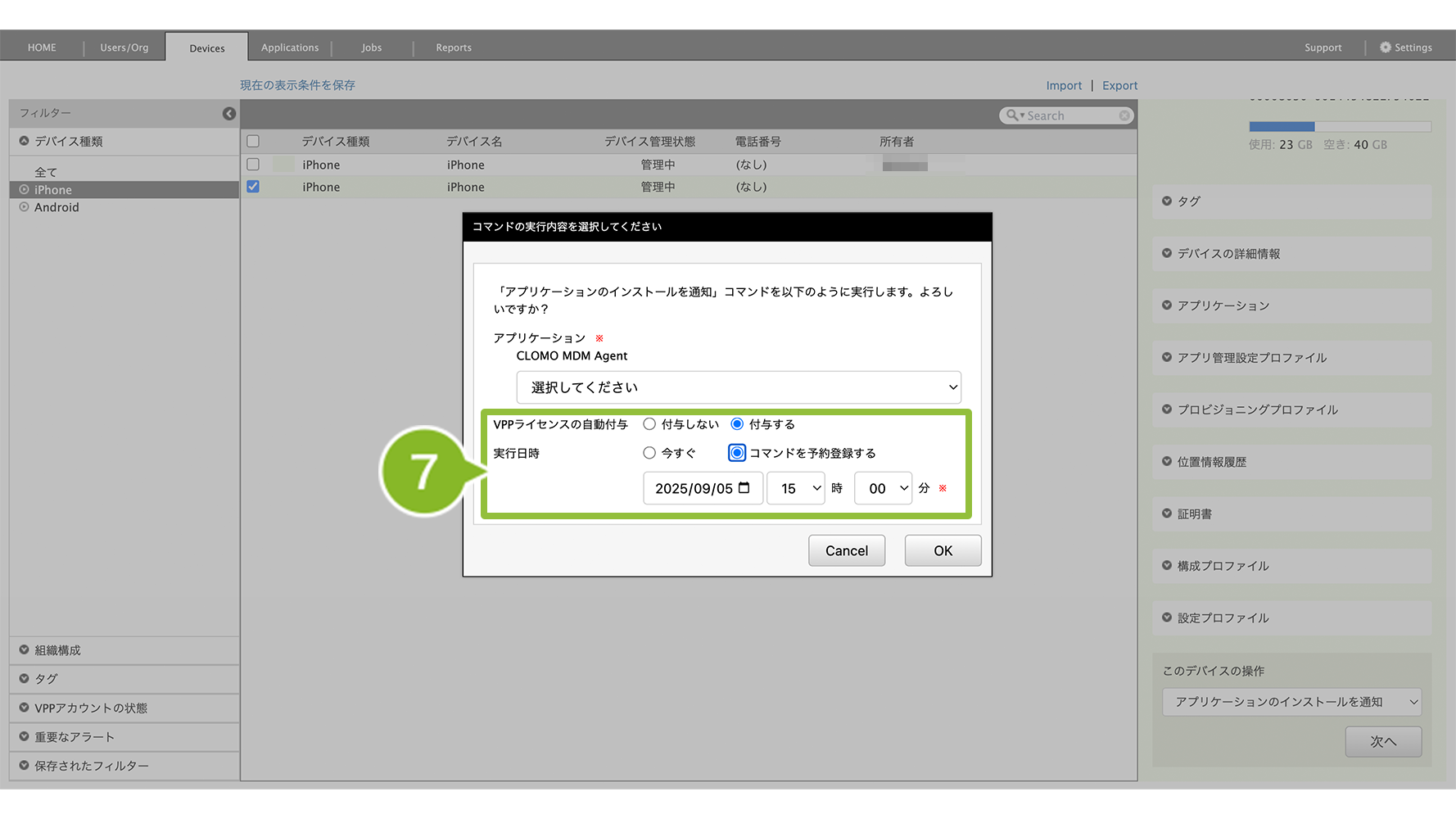
Task: Select the 付与しない radio button
Action: [x=649, y=424]
